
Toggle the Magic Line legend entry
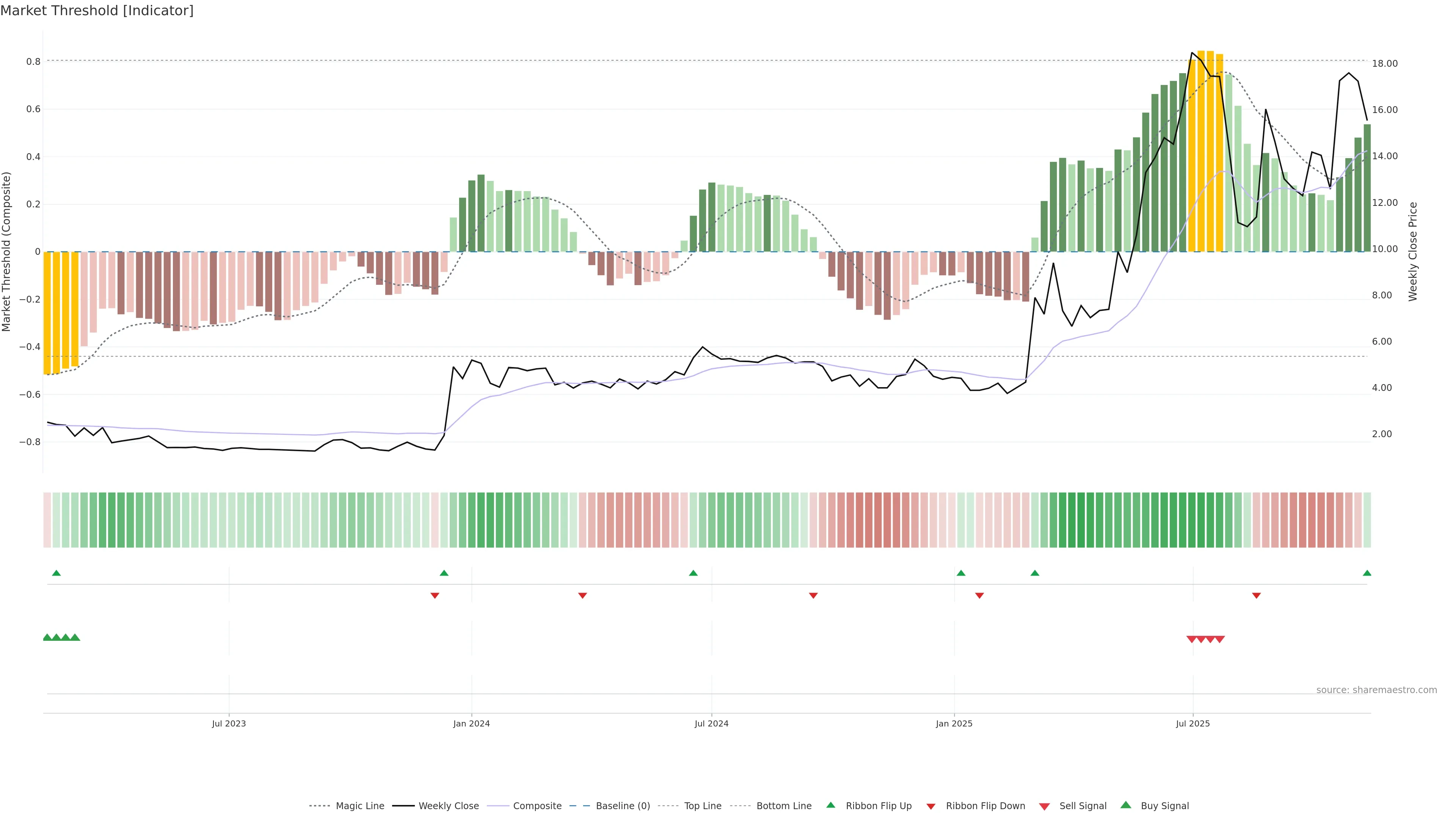pos(359,806)
